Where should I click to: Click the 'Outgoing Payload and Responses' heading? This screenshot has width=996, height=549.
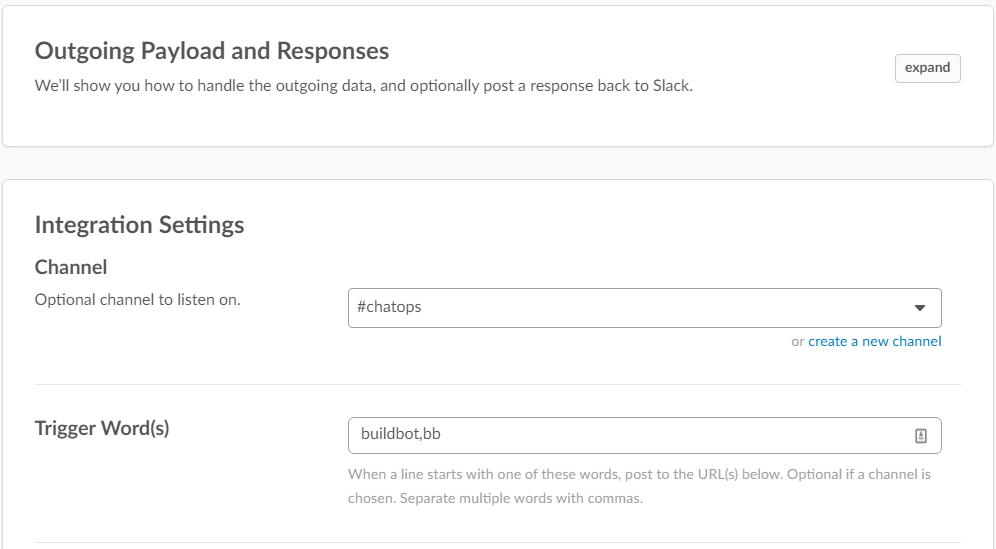click(x=212, y=51)
